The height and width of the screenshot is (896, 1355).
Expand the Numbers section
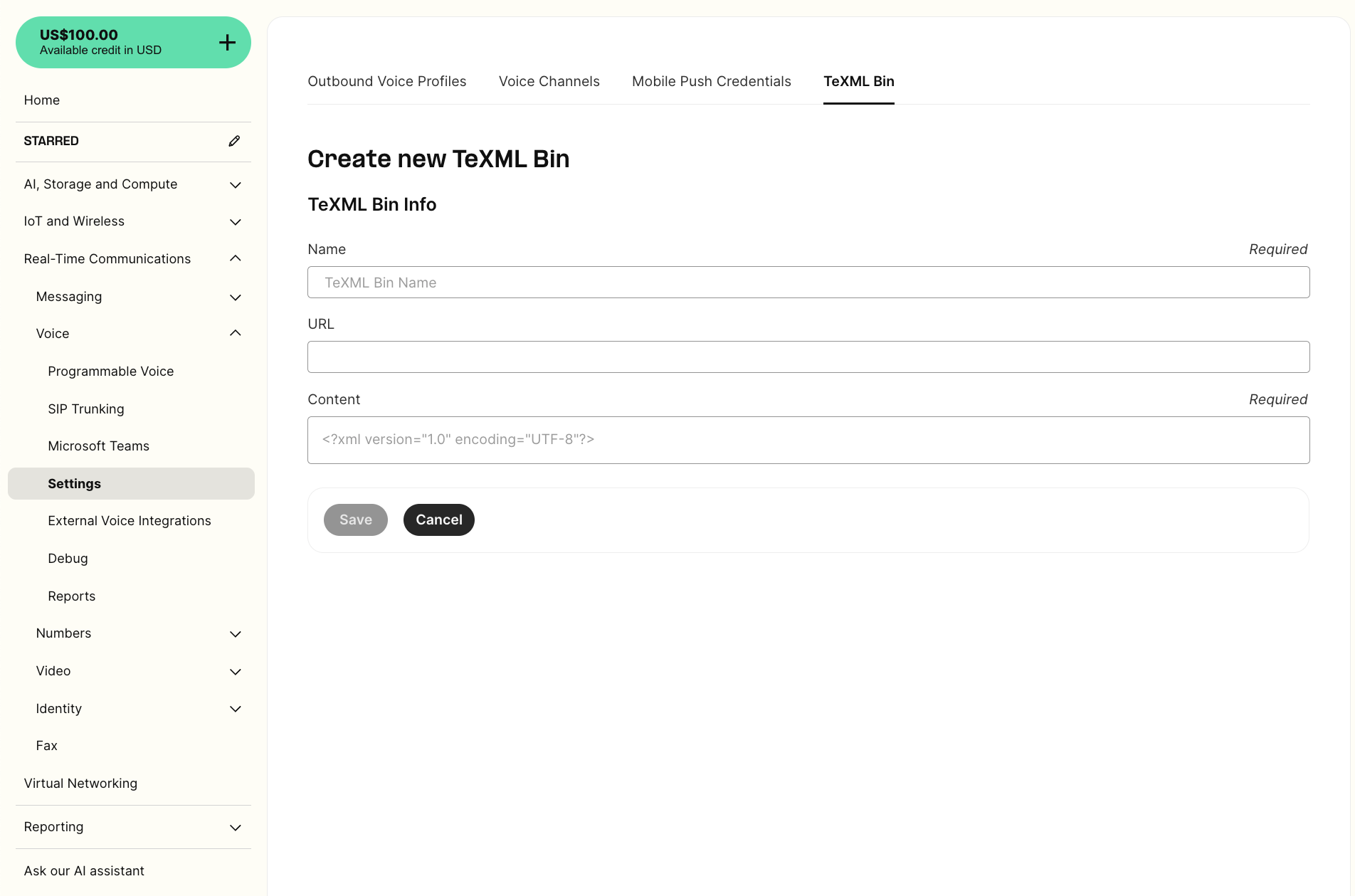point(236,634)
